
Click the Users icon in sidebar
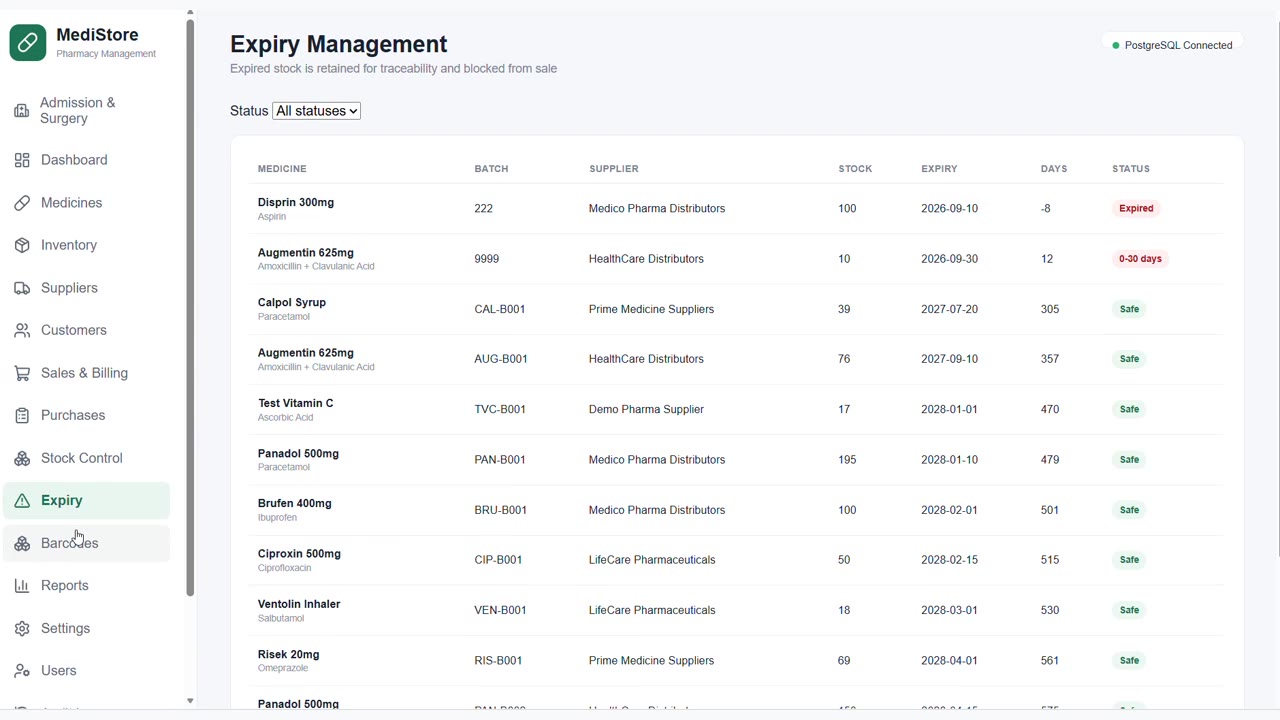coord(22,671)
